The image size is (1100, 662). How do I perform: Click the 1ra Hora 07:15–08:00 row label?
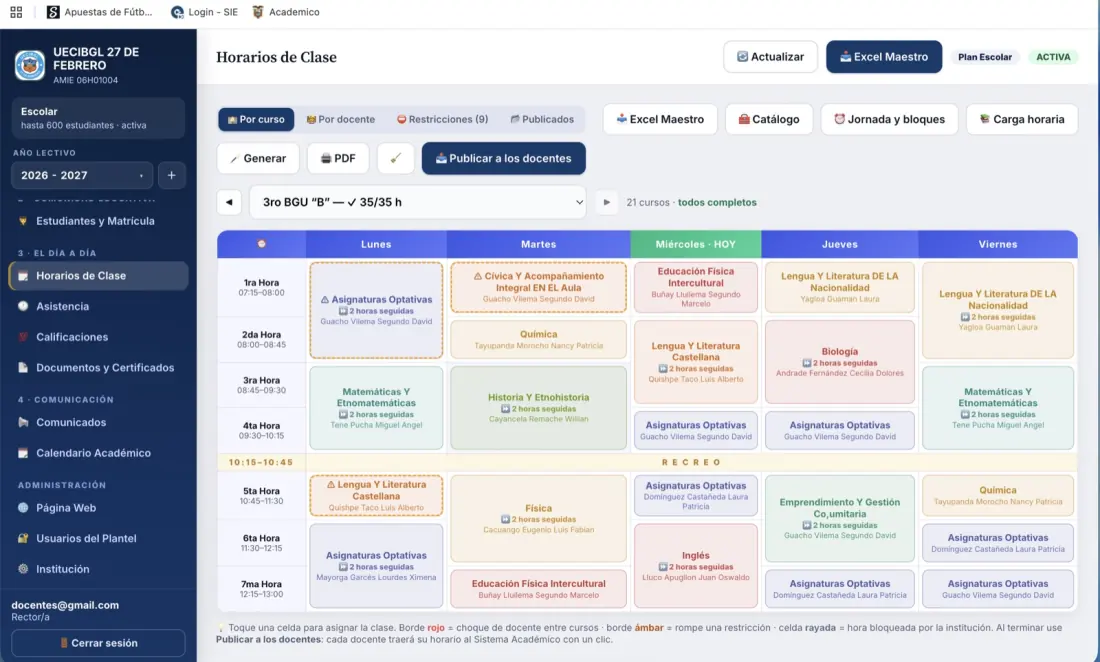tap(262, 288)
